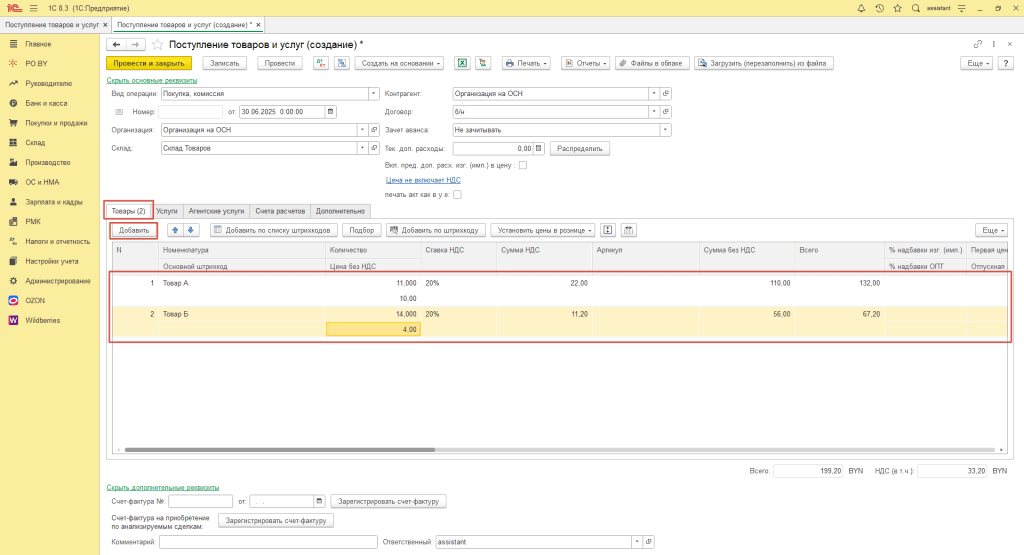The width and height of the screenshot is (1024, 555).
Task: Open Ответственный record via open icon
Action: click(x=648, y=542)
